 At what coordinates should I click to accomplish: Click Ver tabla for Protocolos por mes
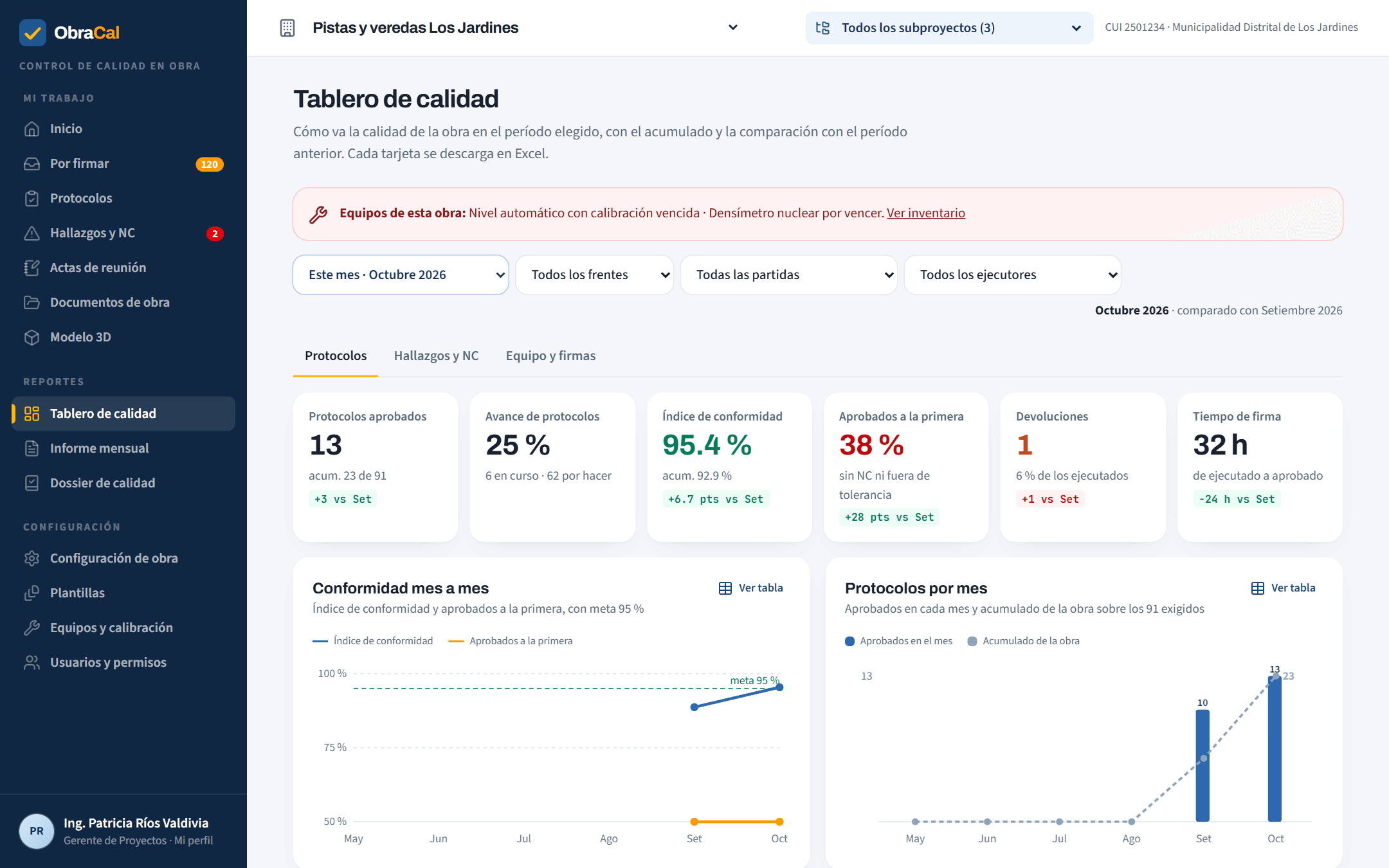[1283, 588]
